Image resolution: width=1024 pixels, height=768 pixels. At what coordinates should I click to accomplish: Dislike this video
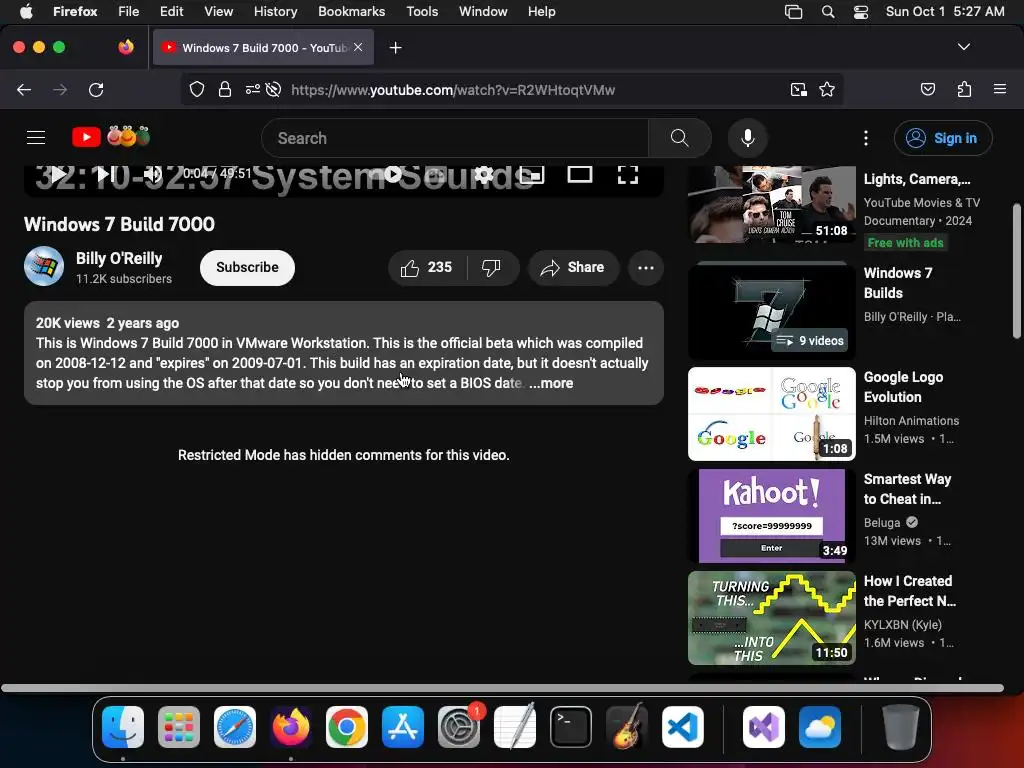[492, 268]
